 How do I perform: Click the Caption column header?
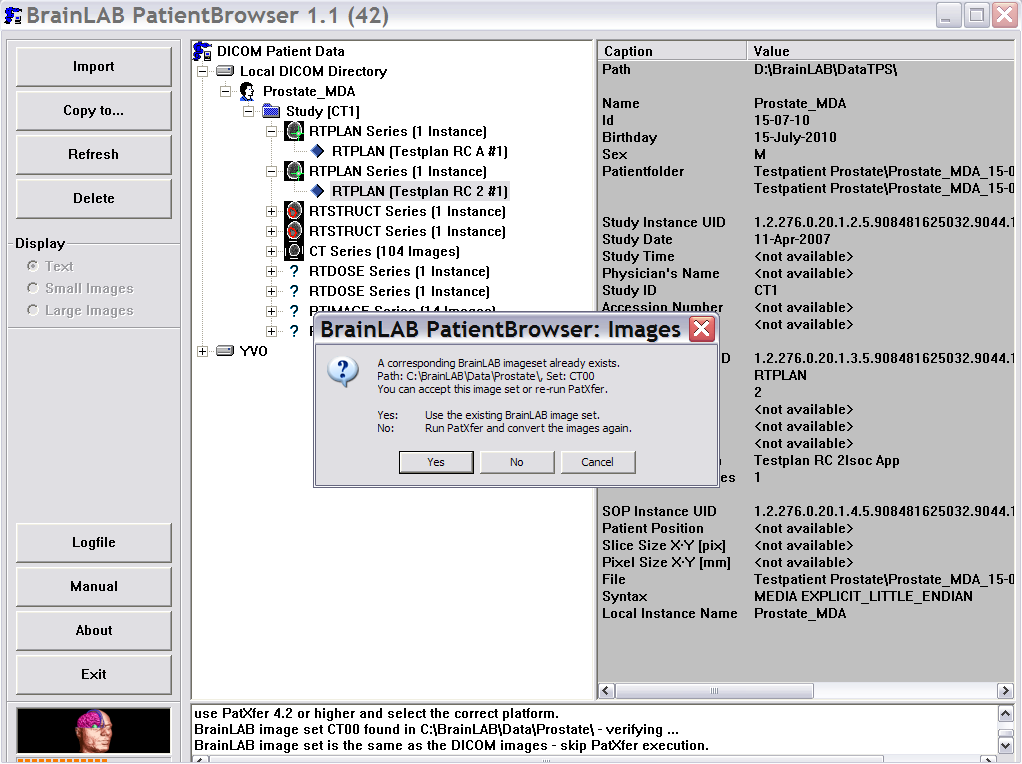click(672, 51)
